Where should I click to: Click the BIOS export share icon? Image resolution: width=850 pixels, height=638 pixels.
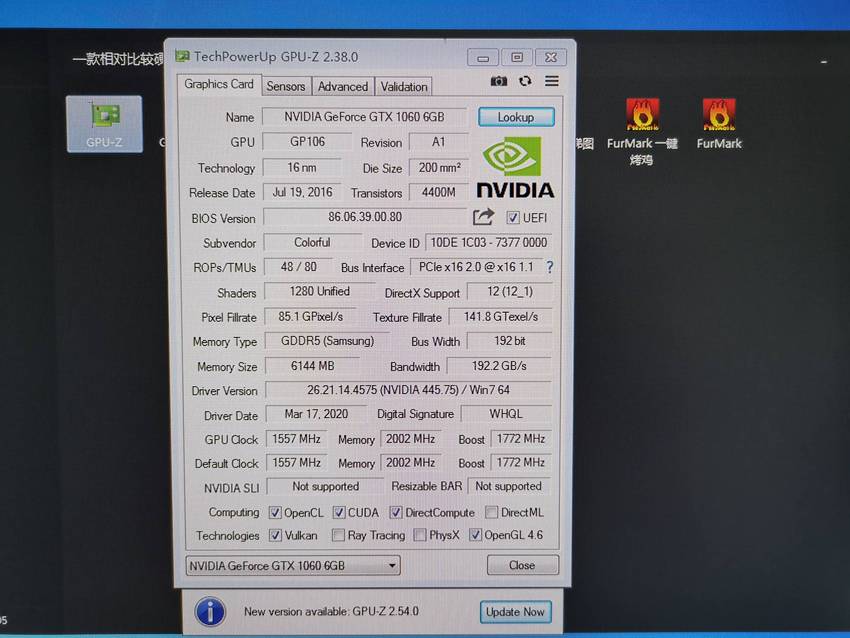483,217
